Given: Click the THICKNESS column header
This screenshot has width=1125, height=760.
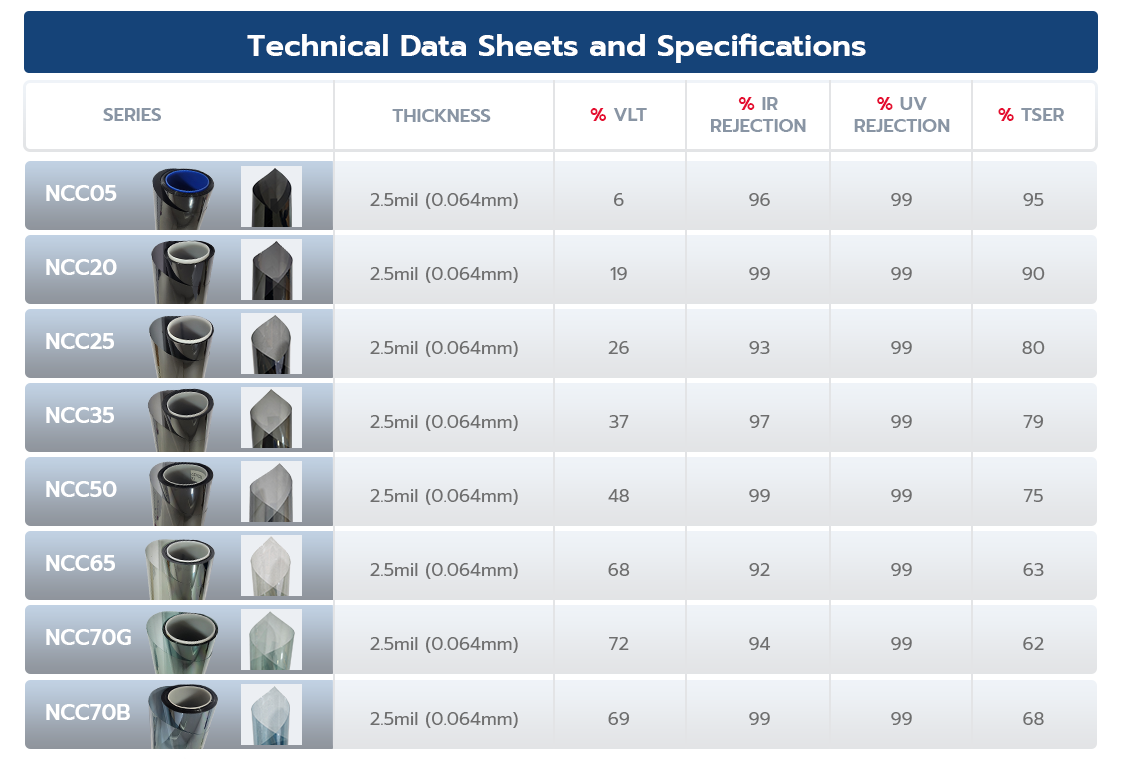Looking at the screenshot, I should pos(441,116).
